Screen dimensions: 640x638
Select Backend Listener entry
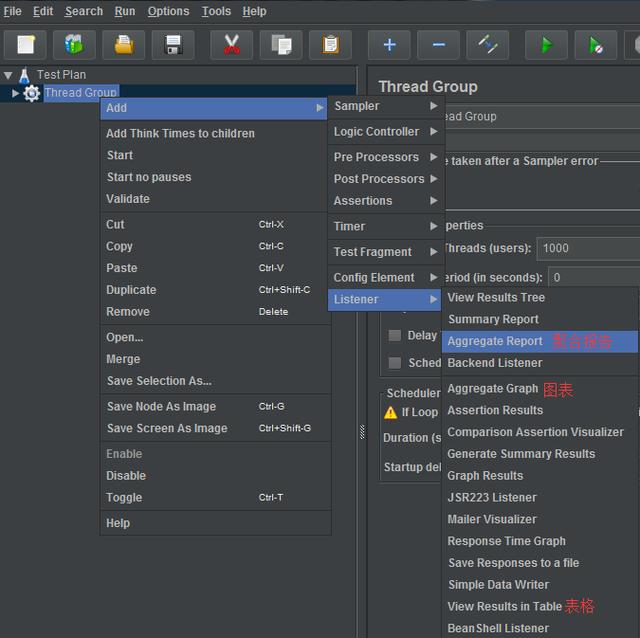pos(540,363)
